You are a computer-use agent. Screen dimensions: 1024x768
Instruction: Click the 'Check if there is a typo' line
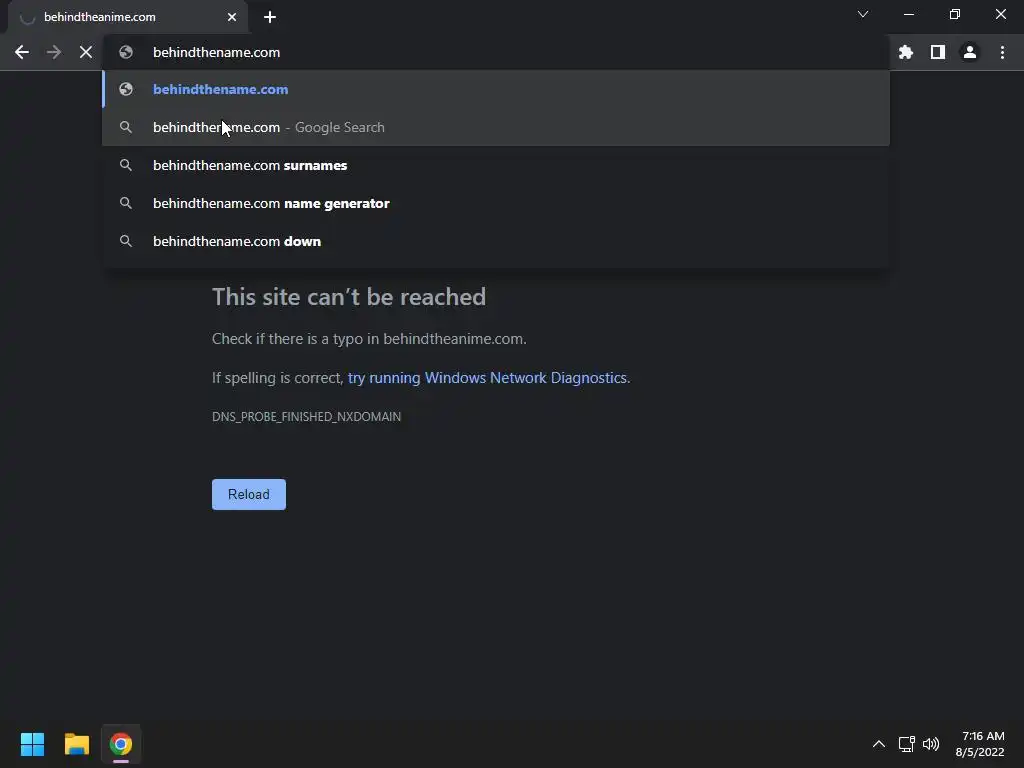click(369, 339)
